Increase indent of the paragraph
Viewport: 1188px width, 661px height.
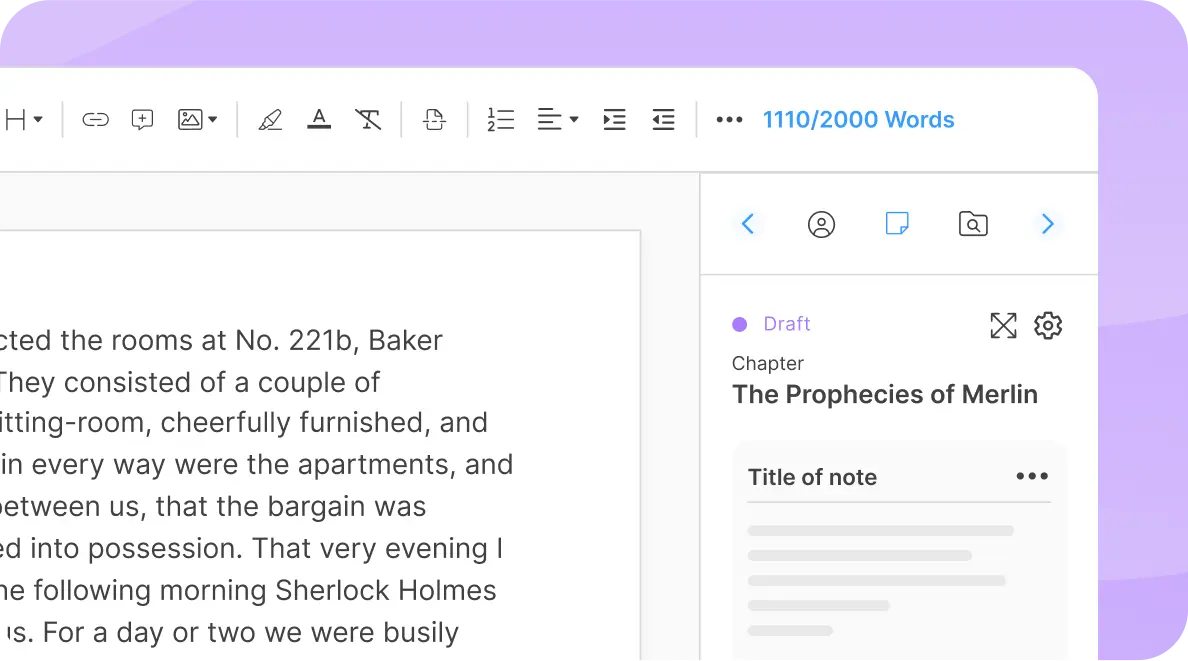pyautogui.click(x=614, y=120)
